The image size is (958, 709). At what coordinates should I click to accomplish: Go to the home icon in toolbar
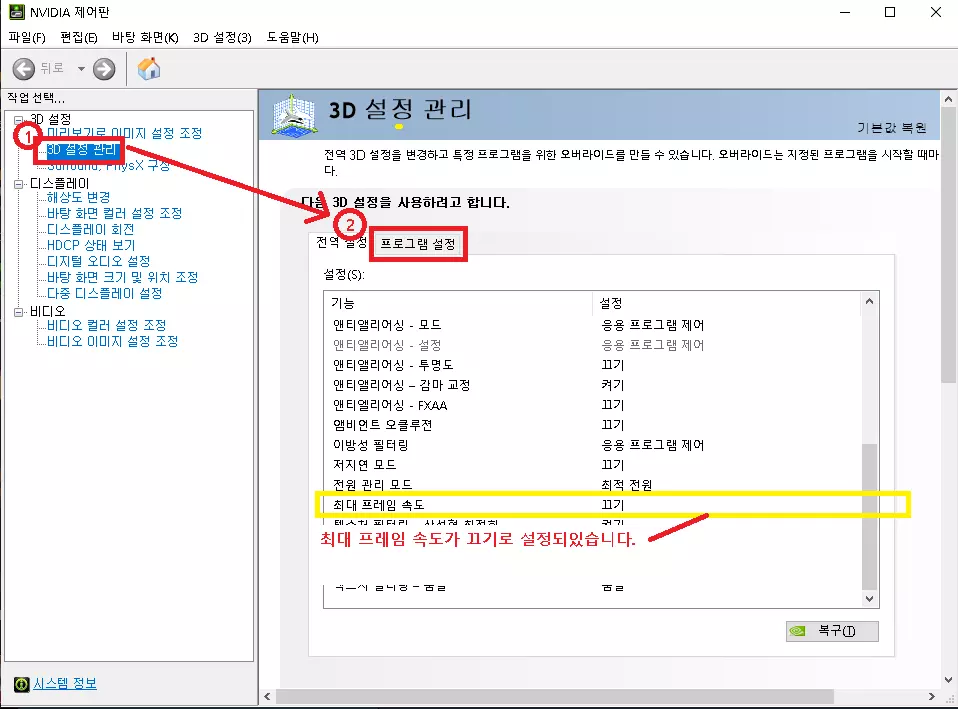(x=148, y=68)
